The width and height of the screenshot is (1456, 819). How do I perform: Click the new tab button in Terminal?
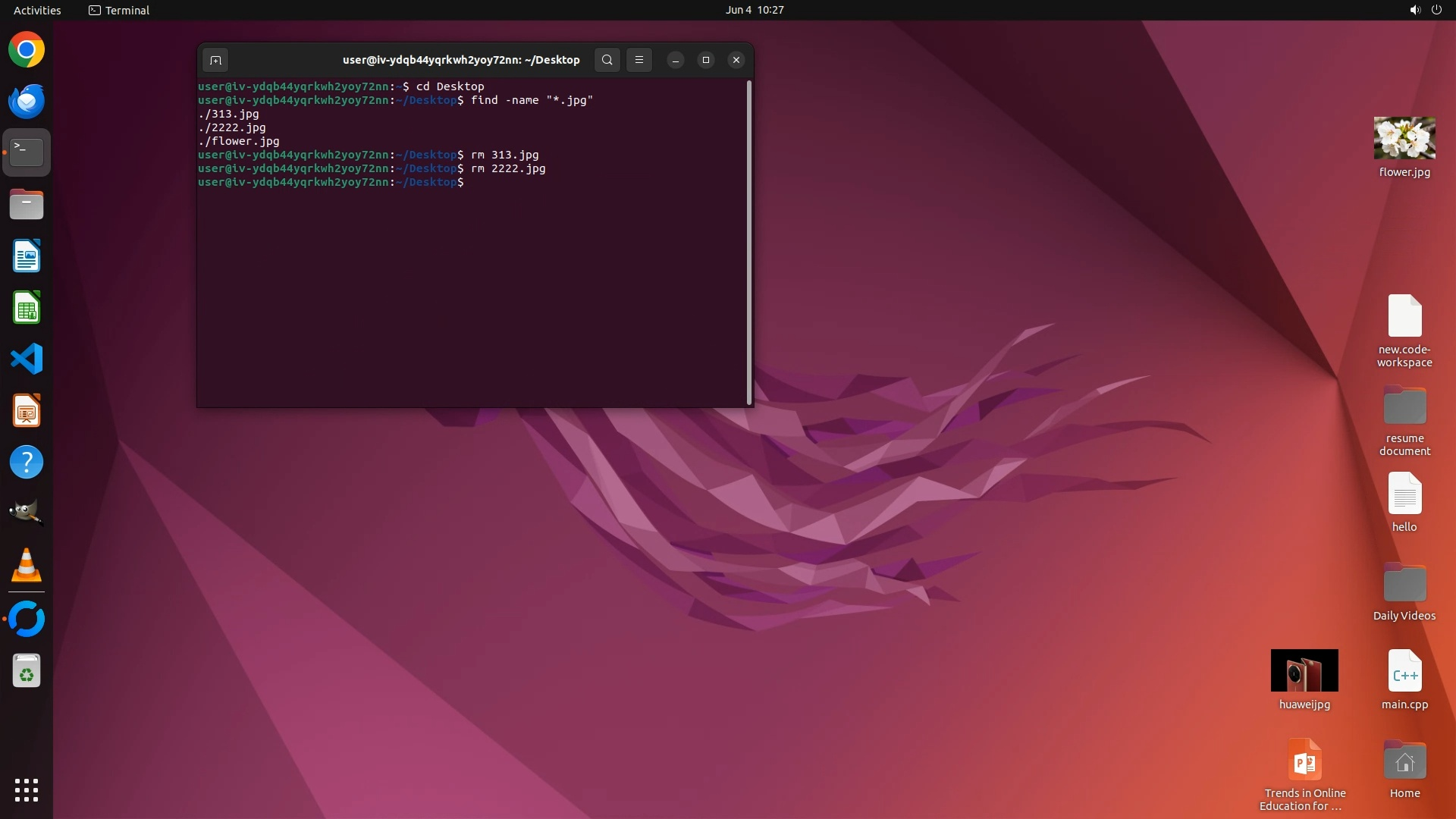tap(215, 60)
